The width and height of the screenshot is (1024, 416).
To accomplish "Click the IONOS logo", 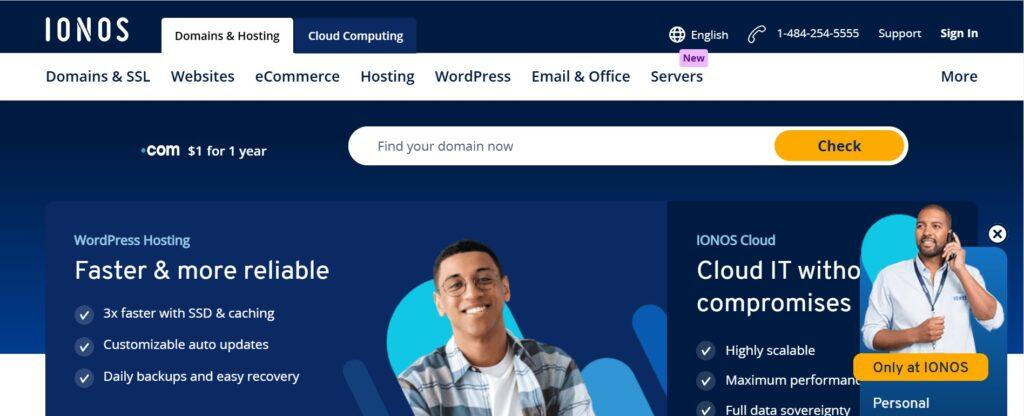I will tap(87, 30).
